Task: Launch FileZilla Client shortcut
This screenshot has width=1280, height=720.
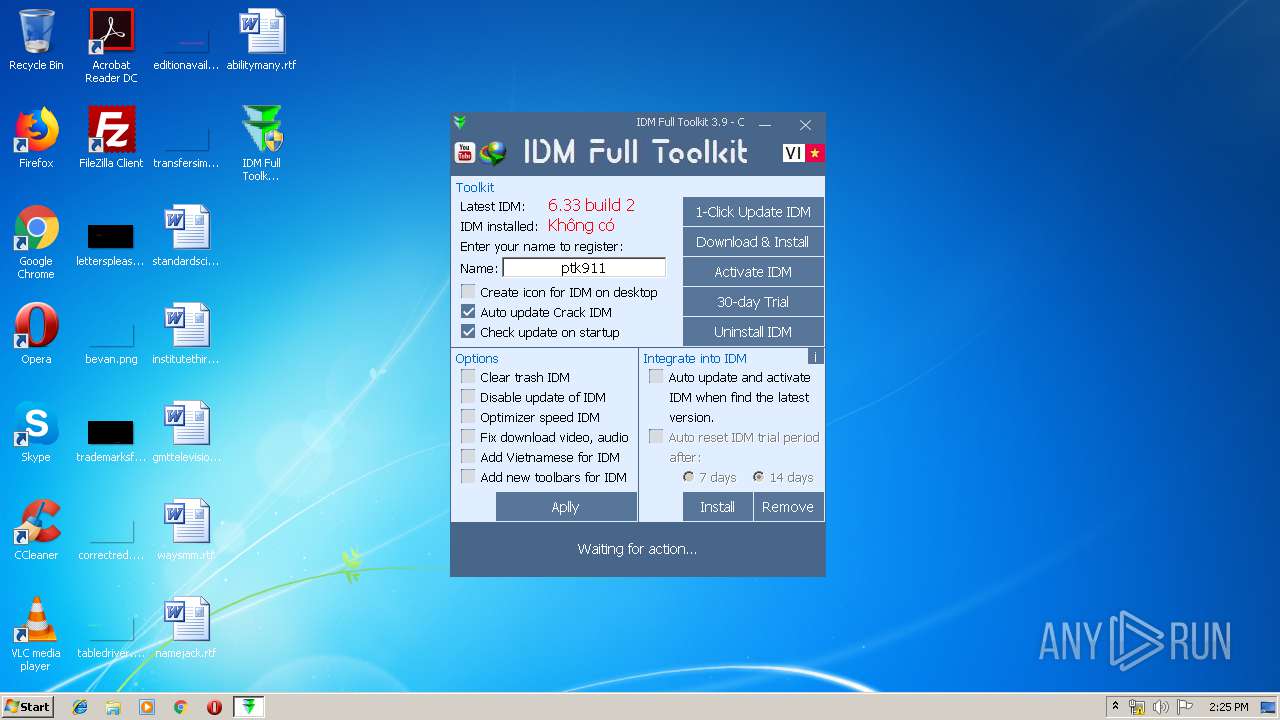Action: click(x=111, y=138)
